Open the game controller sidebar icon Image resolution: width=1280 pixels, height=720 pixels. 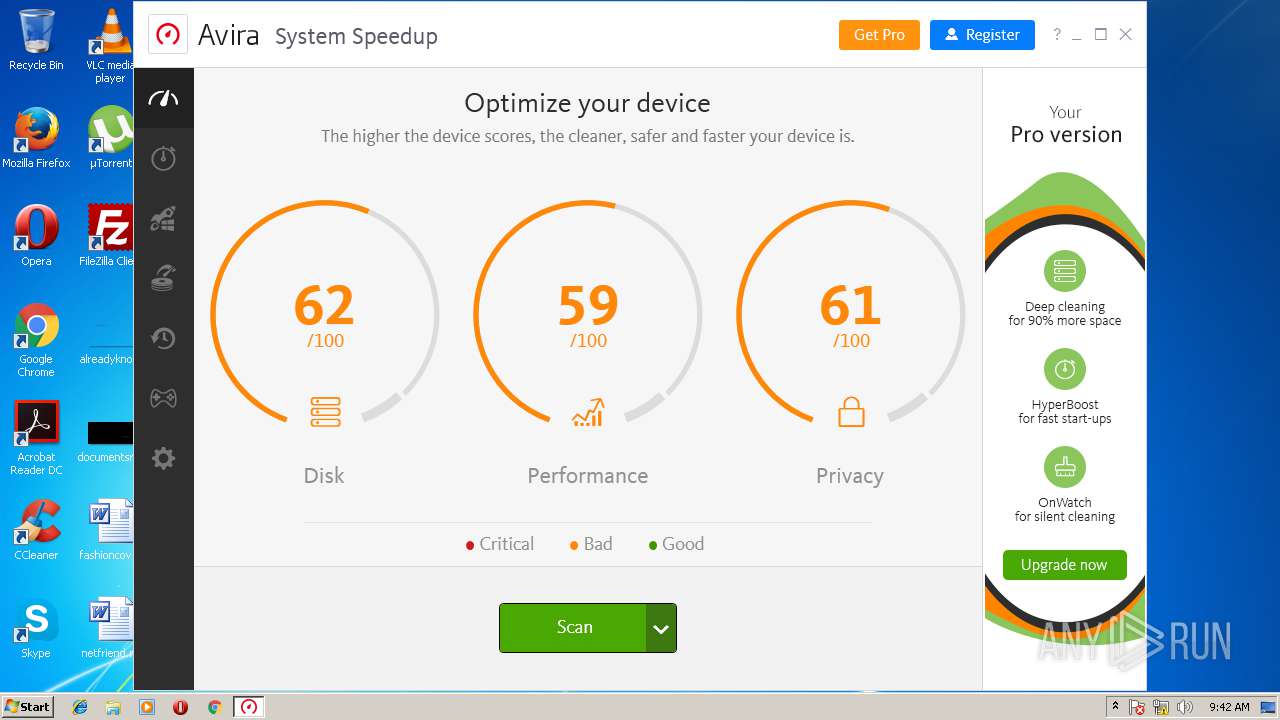coord(163,398)
